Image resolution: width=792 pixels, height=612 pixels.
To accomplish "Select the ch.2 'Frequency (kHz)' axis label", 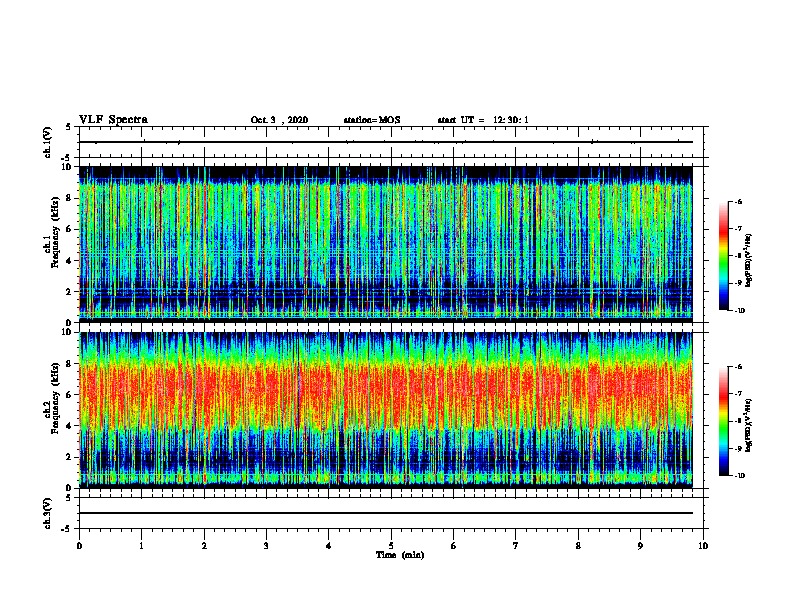I will tap(55, 398).
